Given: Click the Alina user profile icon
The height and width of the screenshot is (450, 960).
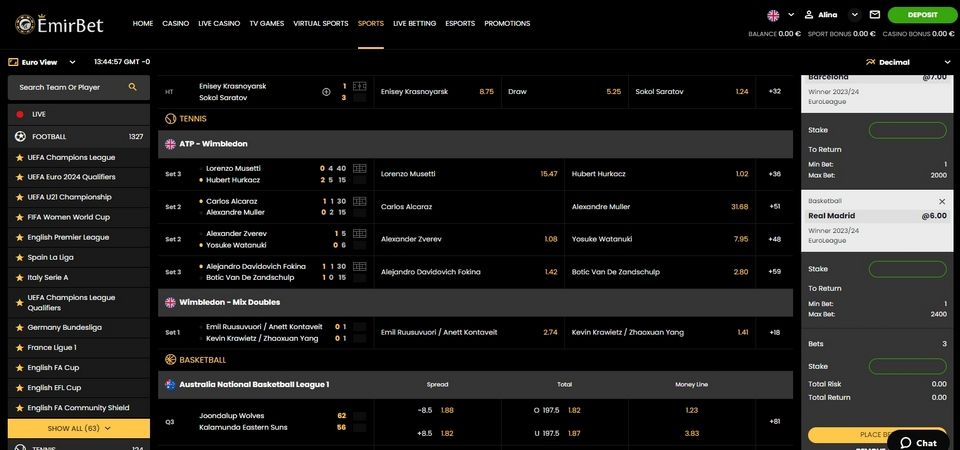Looking at the screenshot, I should (809, 15).
